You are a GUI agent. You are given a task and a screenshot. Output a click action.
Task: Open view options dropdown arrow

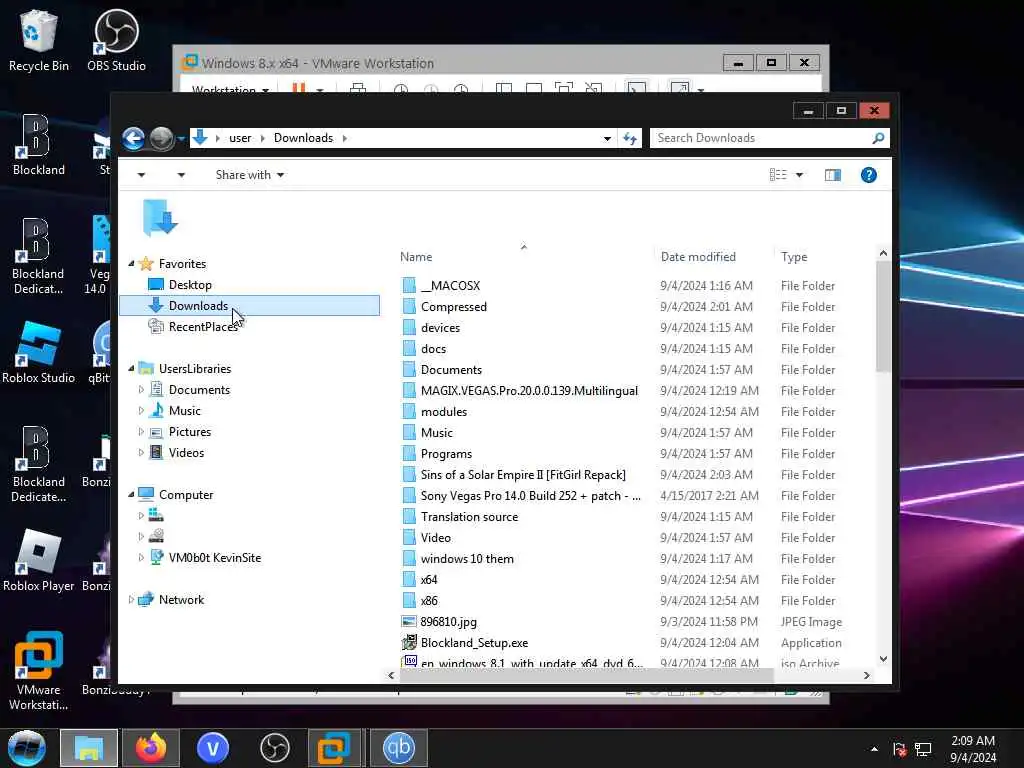(x=799, y=175)
